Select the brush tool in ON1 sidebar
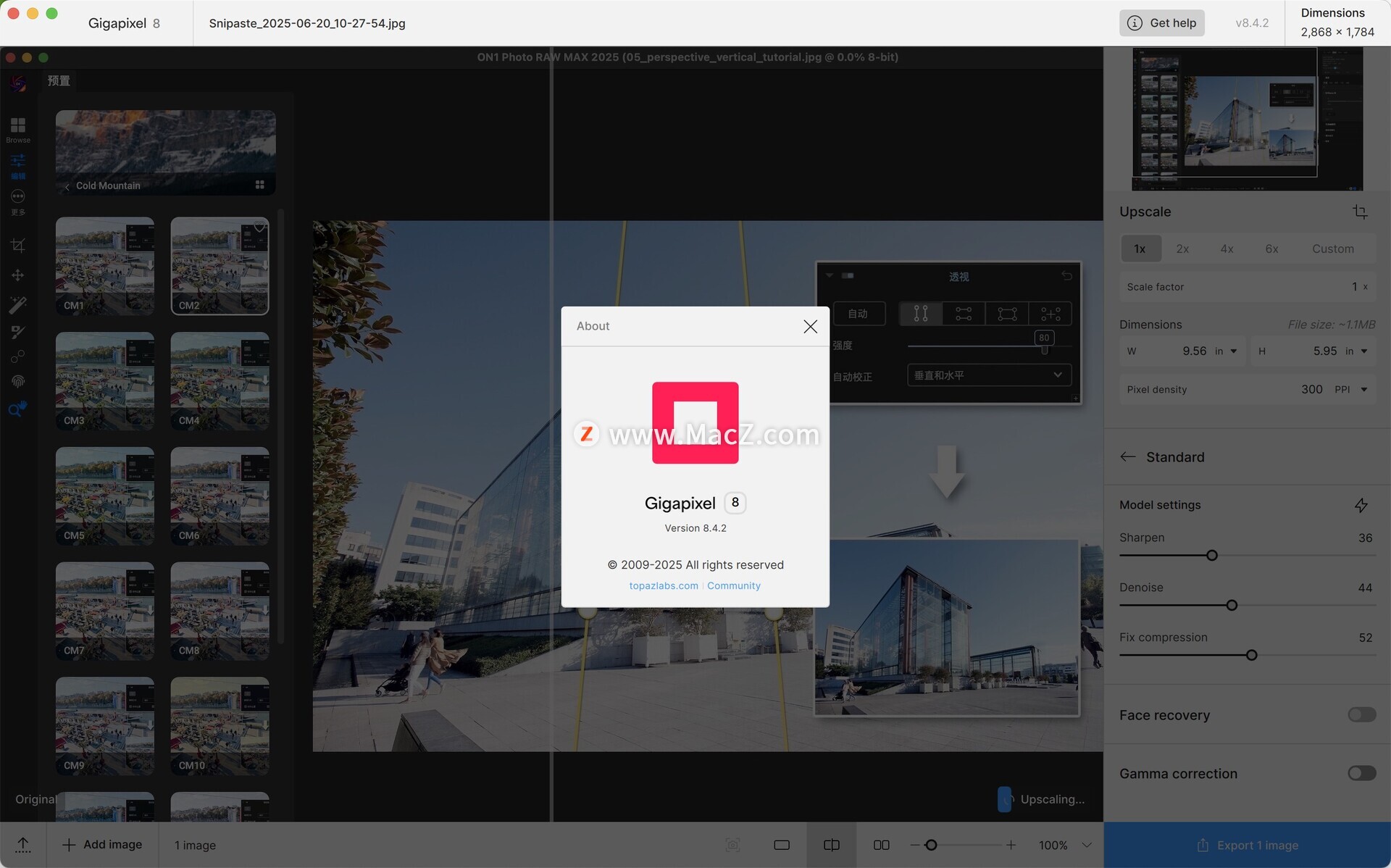Viewport: 1391px width, 868px height. pos(18,332)
